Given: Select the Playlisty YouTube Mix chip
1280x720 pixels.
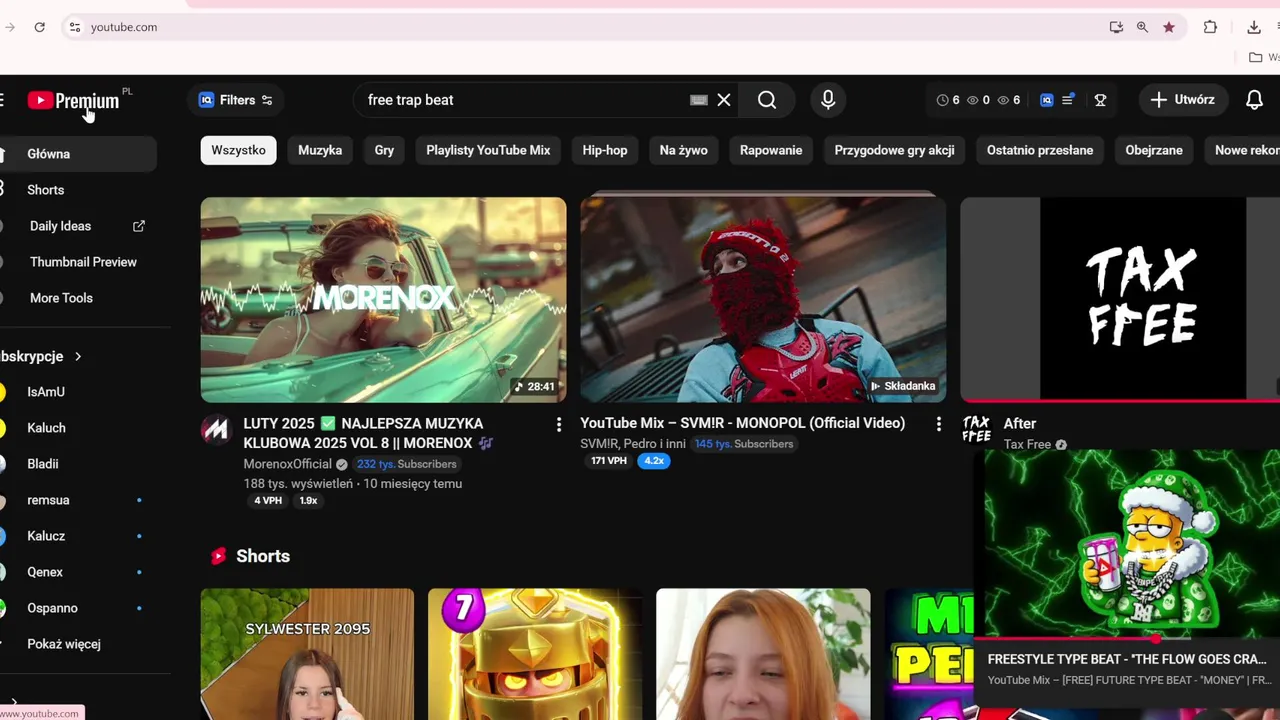Looking at the screenshot, I should tap(488, 150).
